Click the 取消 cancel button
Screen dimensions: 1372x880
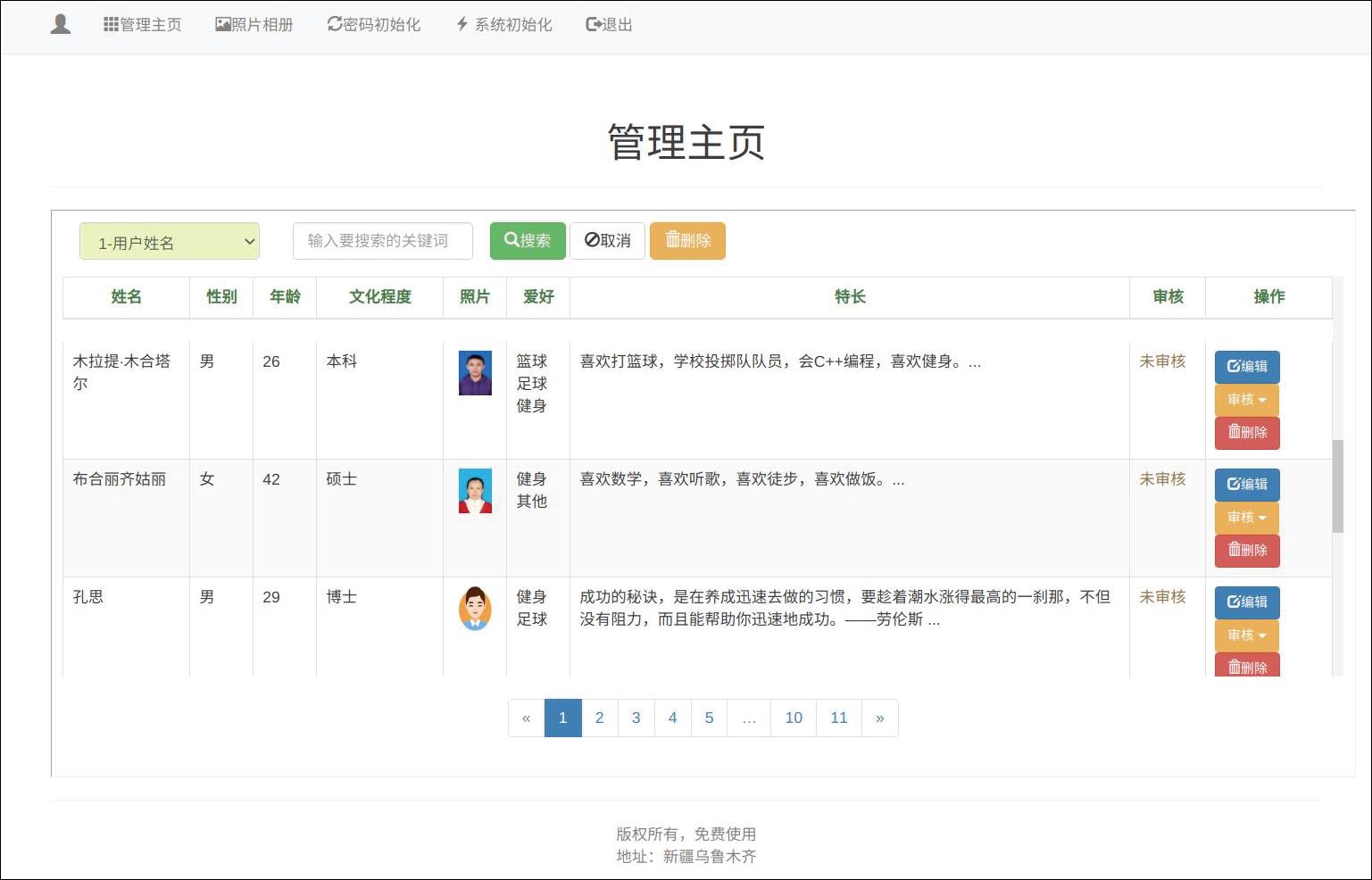coord(607,241)
